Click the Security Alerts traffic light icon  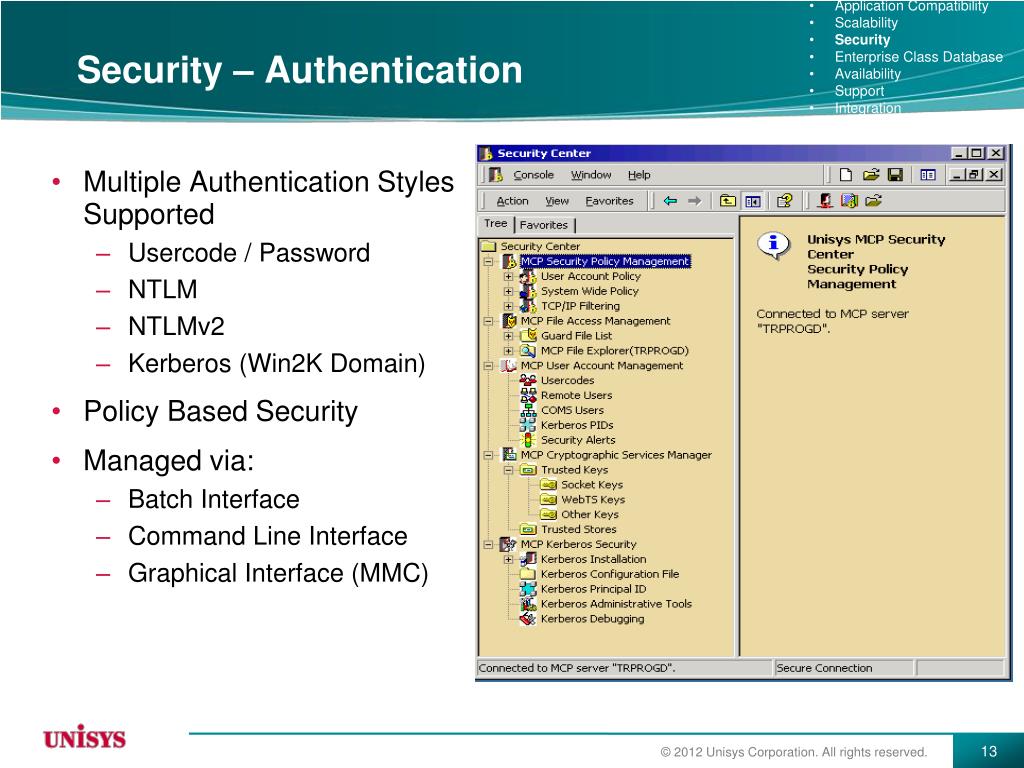click(x=528, y=440)
